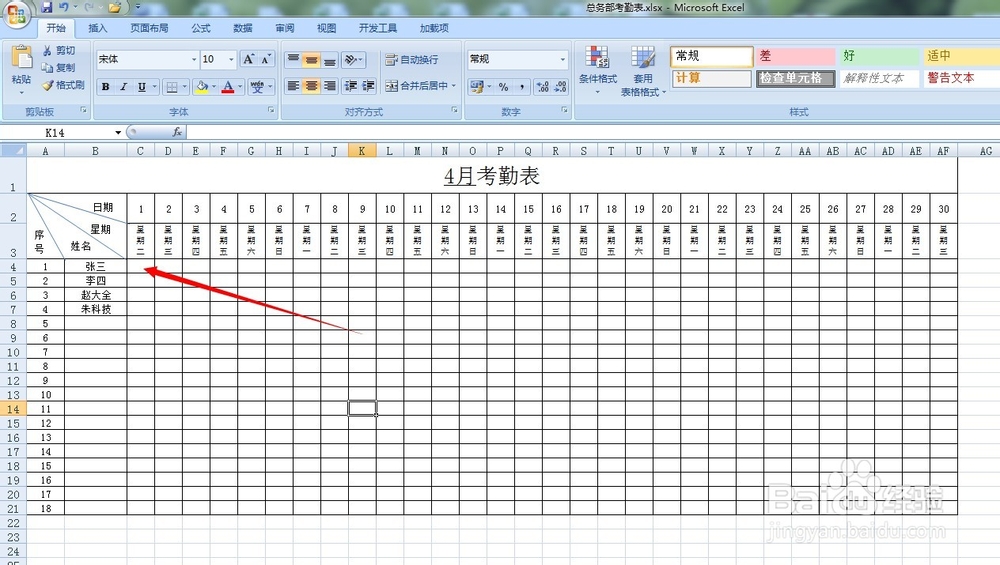Apply cell borders icon
The image size is (1000, 565).
click(x=172, y=87)
